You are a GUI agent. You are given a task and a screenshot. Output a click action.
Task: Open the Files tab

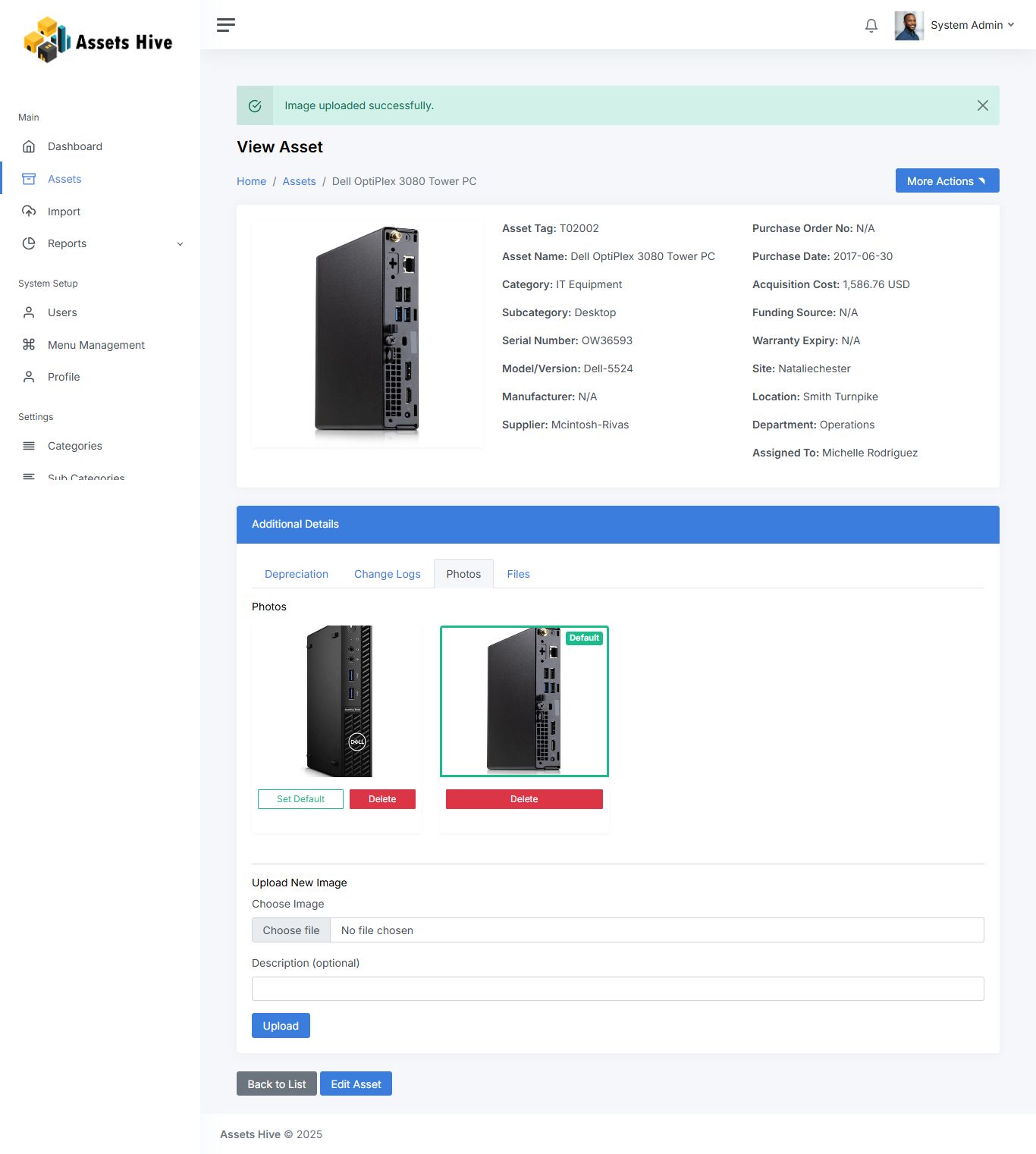518,574
